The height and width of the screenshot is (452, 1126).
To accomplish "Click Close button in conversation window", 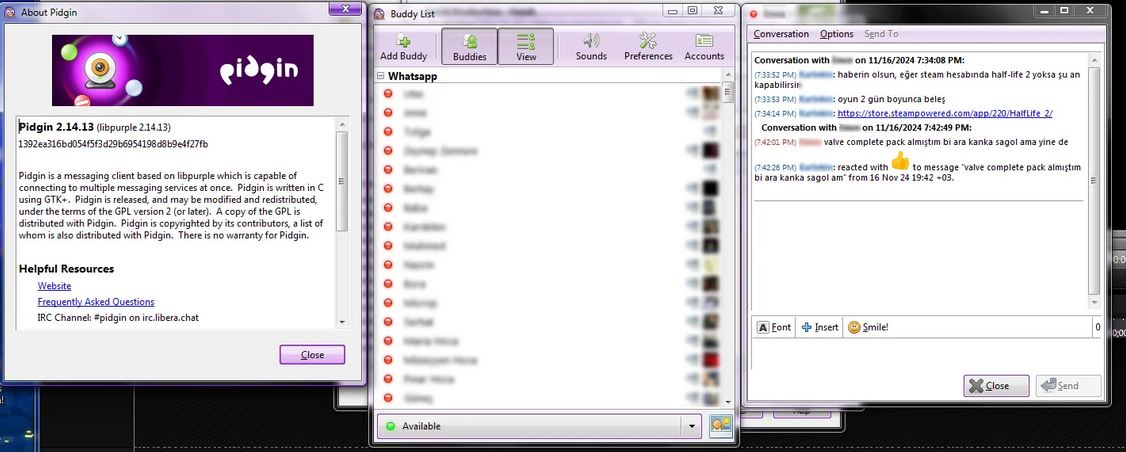I will click(x=996, y=386).
